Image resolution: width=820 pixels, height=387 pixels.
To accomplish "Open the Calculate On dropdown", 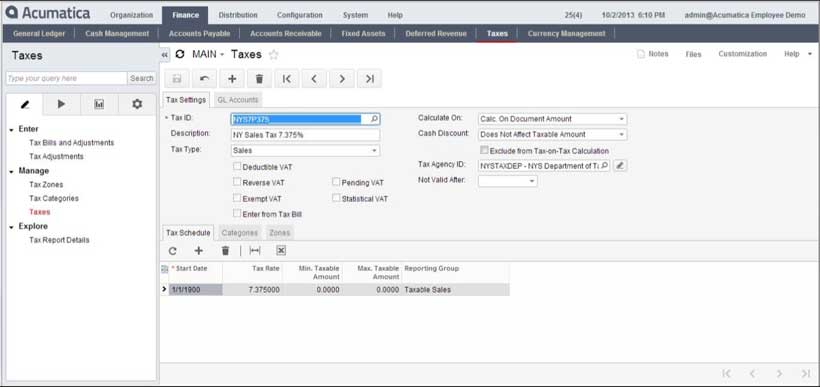I will [x=621, y=119].
